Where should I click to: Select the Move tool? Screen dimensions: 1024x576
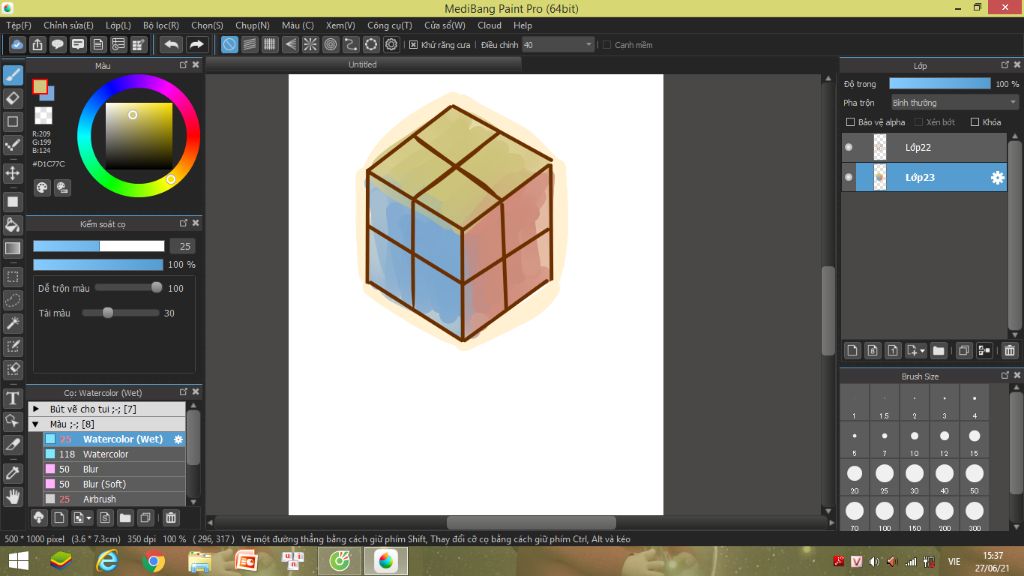click(x=13, y=173)
